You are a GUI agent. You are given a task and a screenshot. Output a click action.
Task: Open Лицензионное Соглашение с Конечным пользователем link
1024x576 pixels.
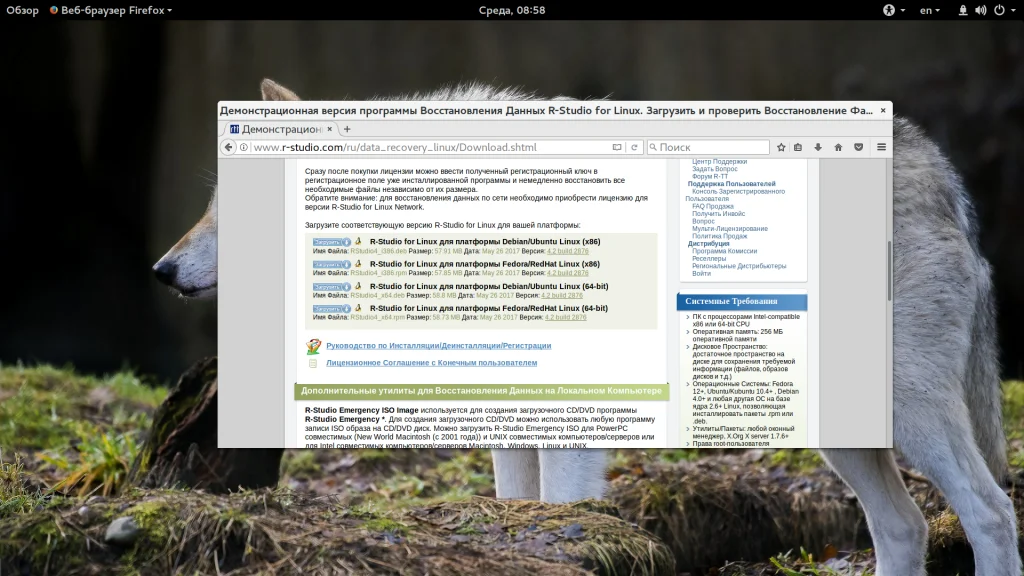tap(431, 362)
